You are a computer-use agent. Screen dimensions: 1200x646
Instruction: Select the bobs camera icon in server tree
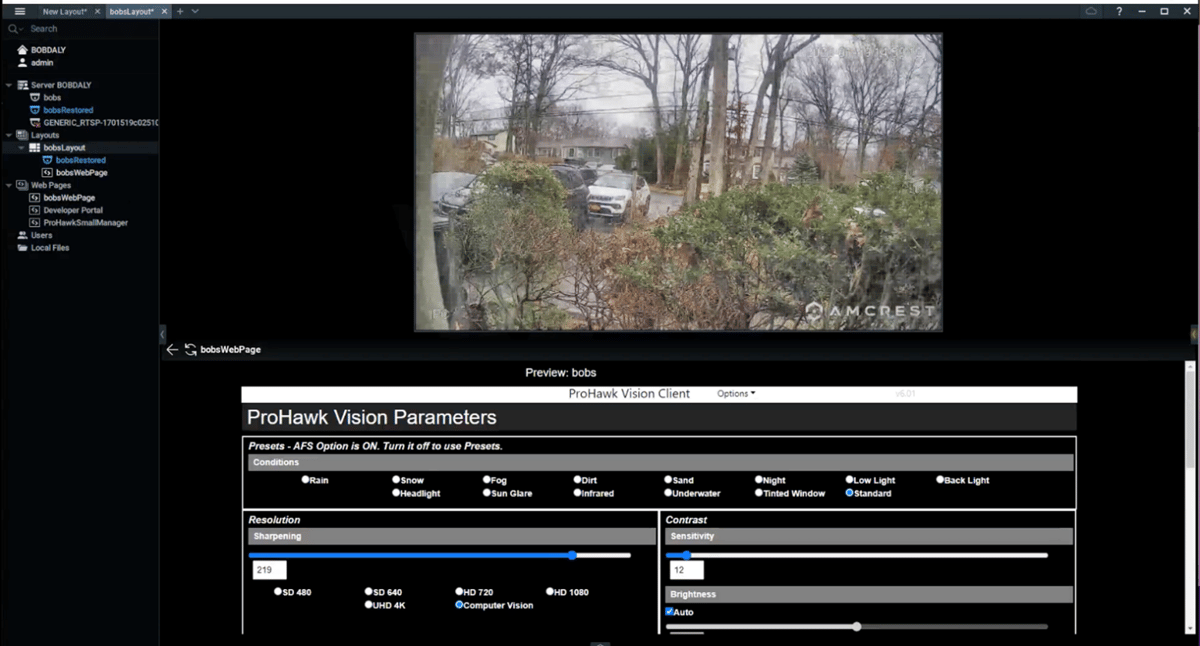pos(35,97)
